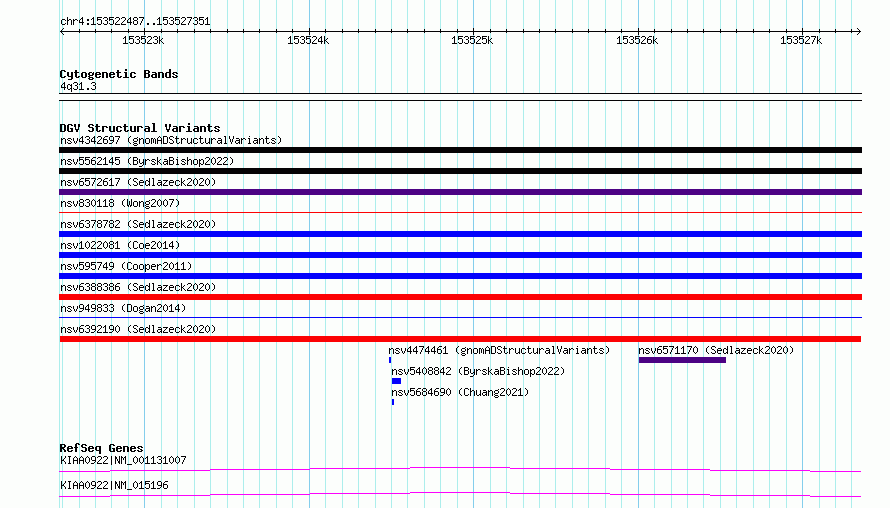
Task: Open nsv6392190 (Sedlazeck2020) variant label
Action: (138, 329)
